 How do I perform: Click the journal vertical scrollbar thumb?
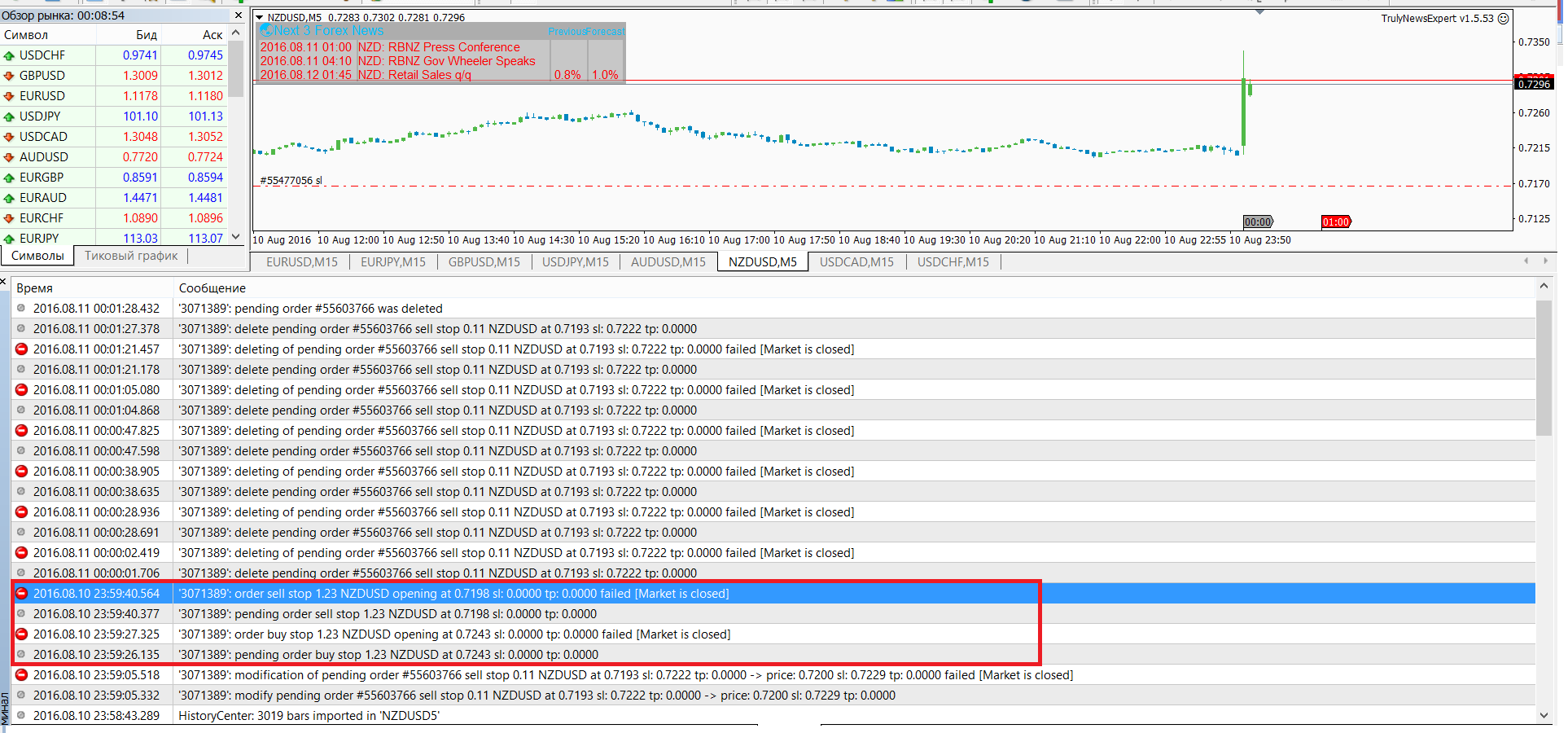point(1544,367)
